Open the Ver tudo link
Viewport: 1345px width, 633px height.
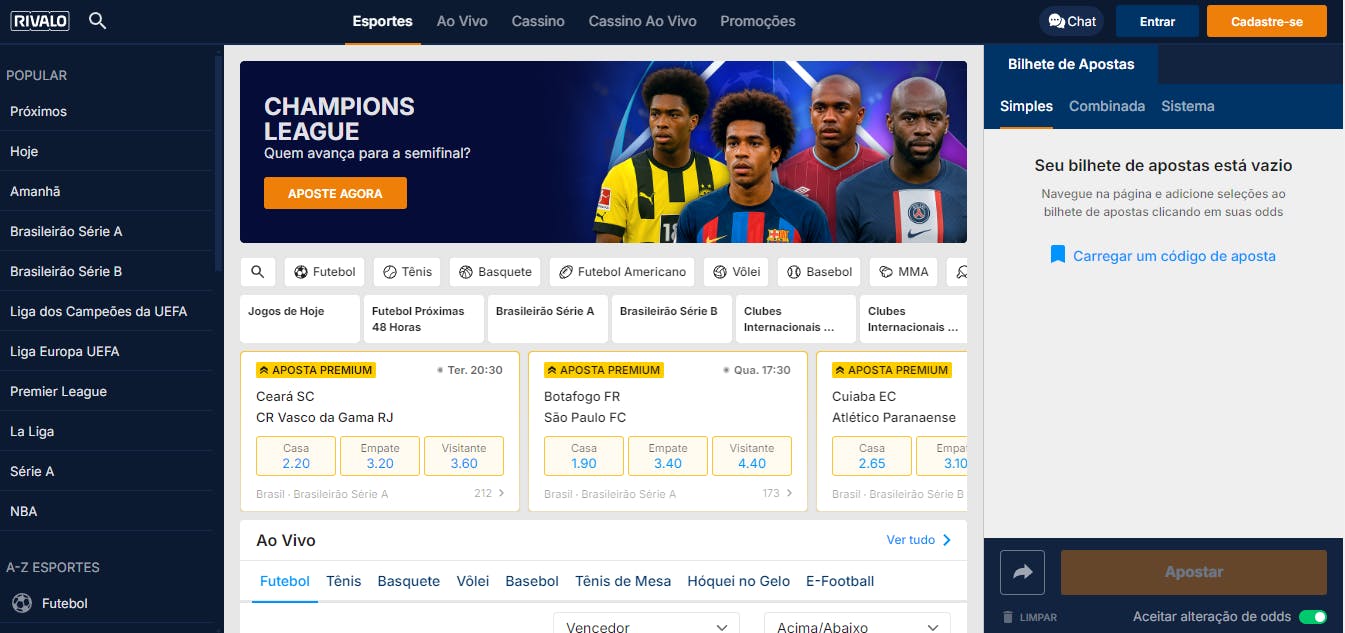pos(919,540)
